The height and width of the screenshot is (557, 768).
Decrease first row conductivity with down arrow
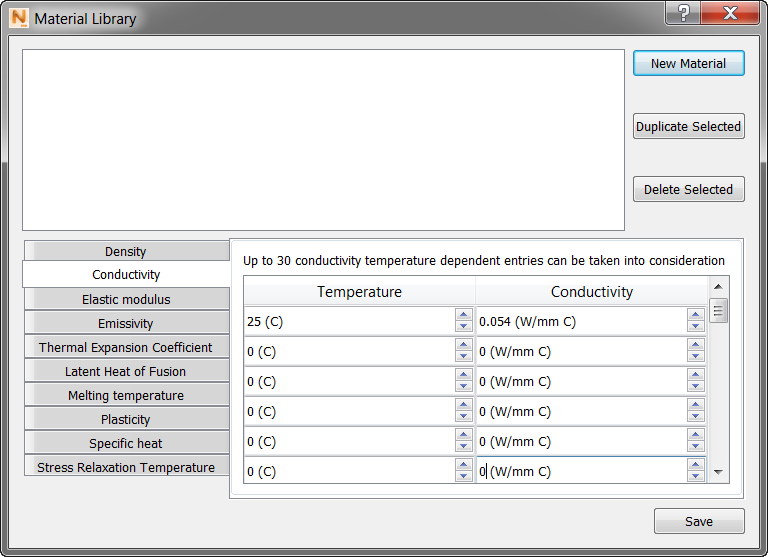[696, 327]
